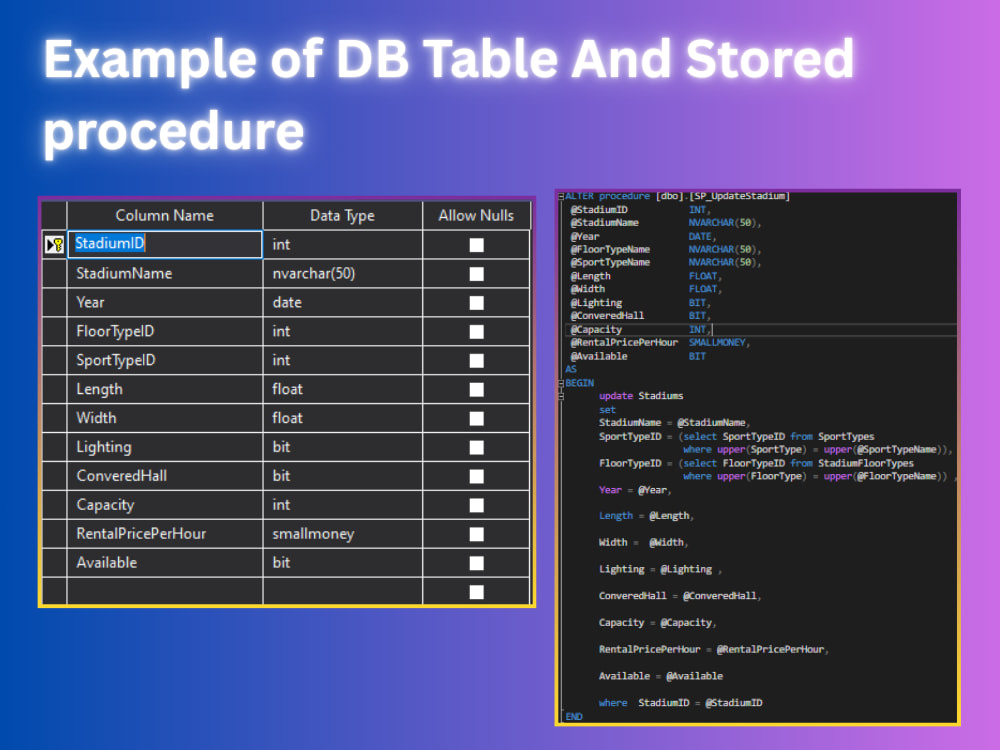Toggle Allow Nulls for Available row
1000x750 pixels.
point(476,563)
